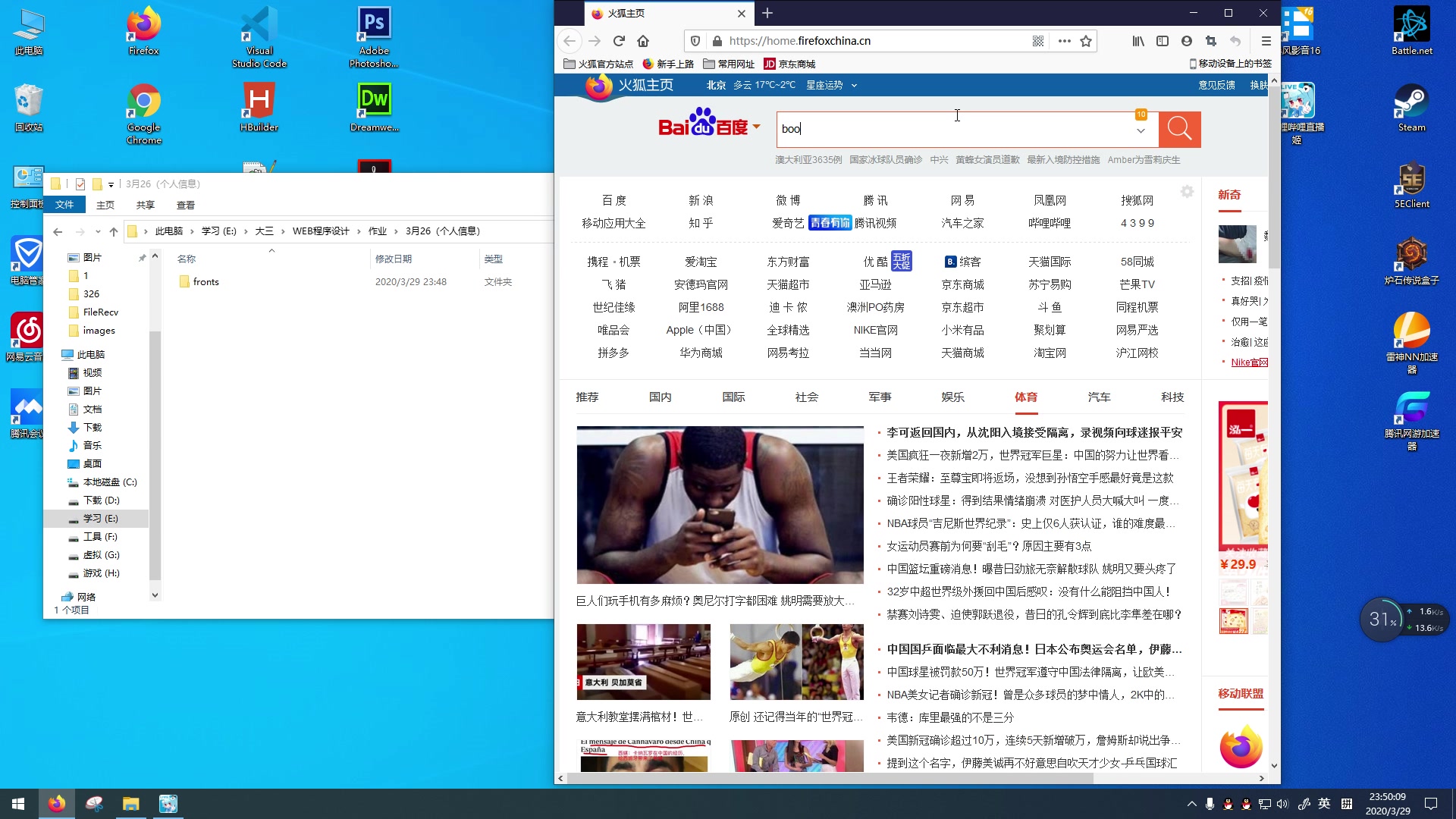Bookmark this page with the star icon

(1086, 41)
